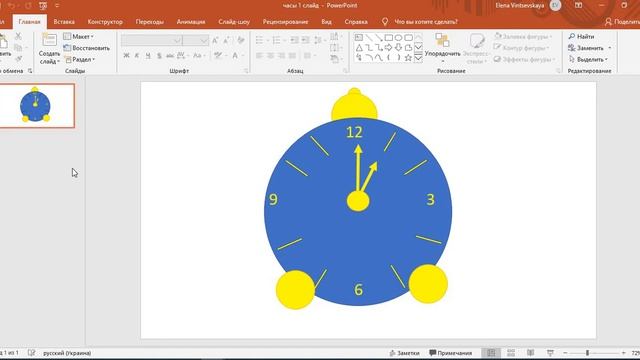This screenshot has width=640, height=360.
Task: Start slide show from status bar icon
Action: pyautogui.click(x=550, y=353)
